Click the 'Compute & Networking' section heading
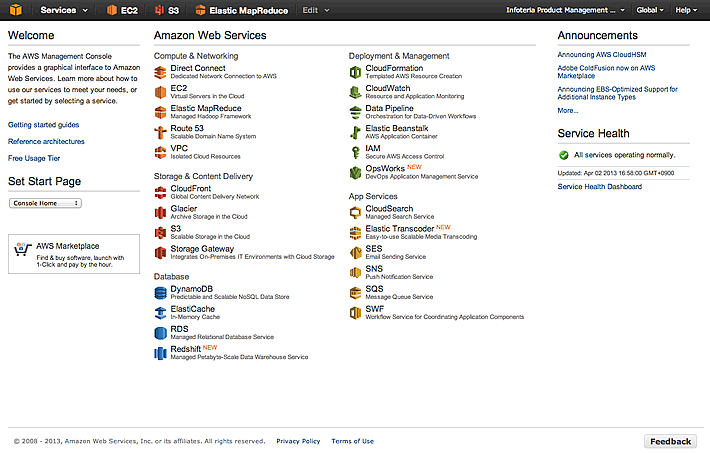The height and width of the screenshot is (453, 710). click(196, 56)
